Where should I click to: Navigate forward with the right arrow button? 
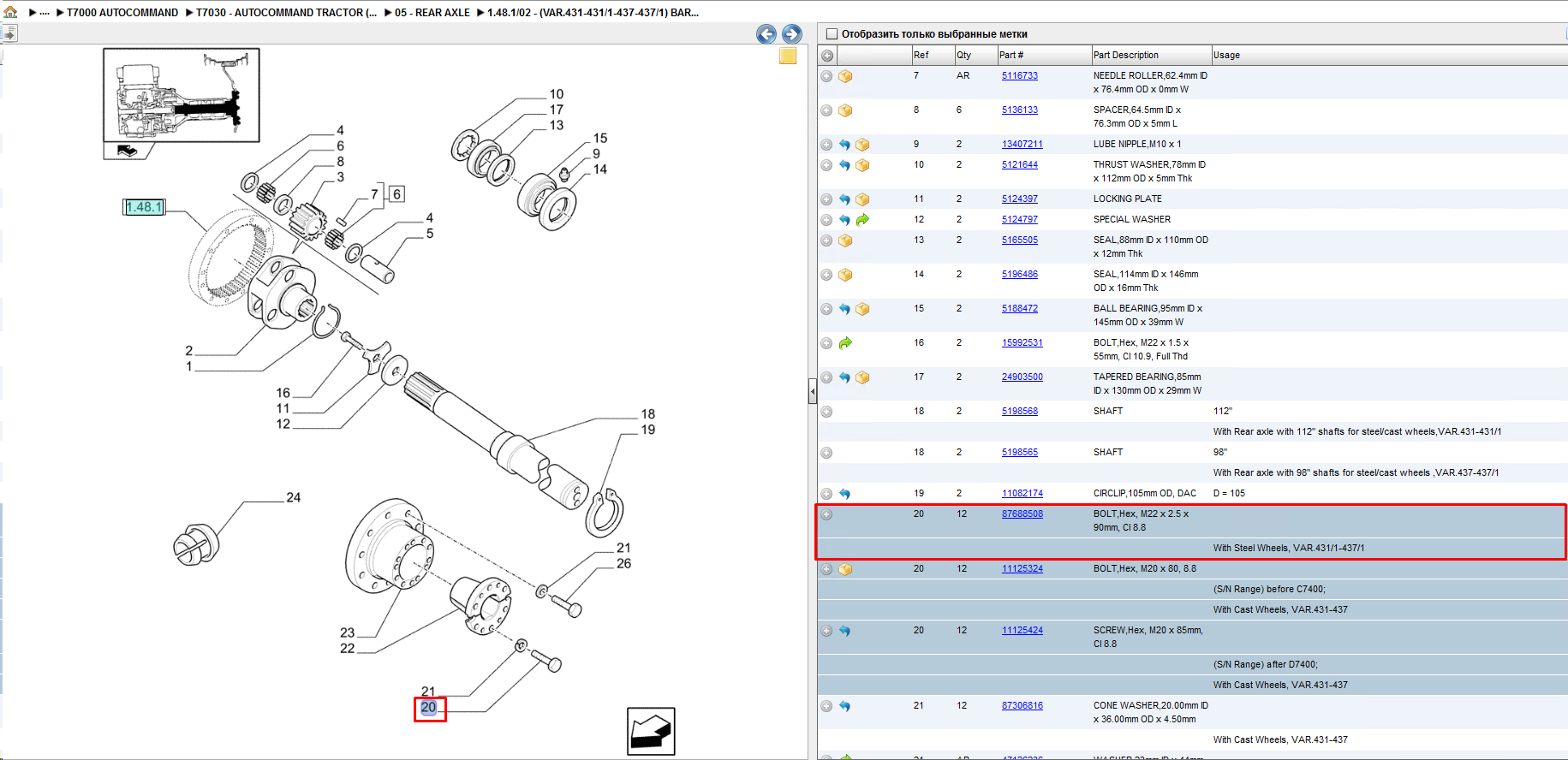click(x=792, y=34)
